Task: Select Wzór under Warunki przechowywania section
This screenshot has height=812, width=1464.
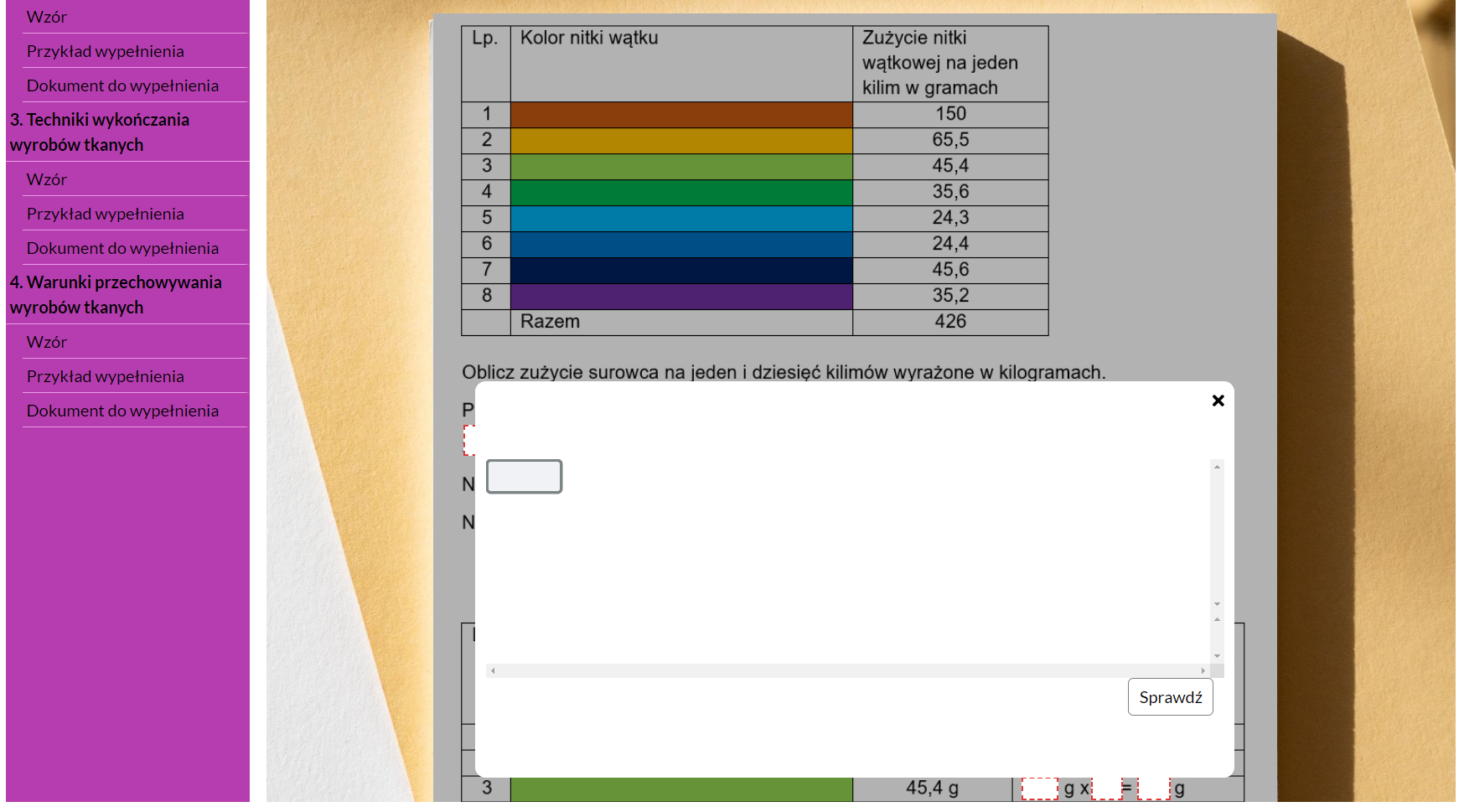Action: coord(47,342)
